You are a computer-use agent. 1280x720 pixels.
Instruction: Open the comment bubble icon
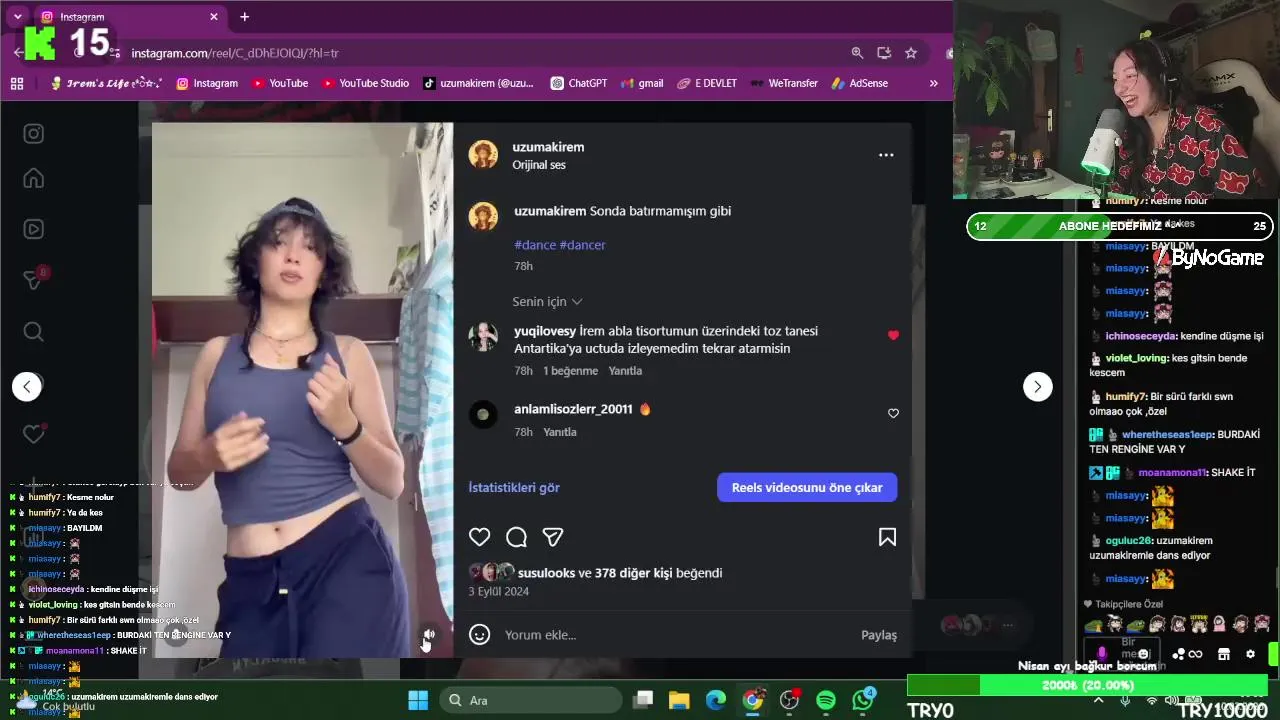(516, 537)
